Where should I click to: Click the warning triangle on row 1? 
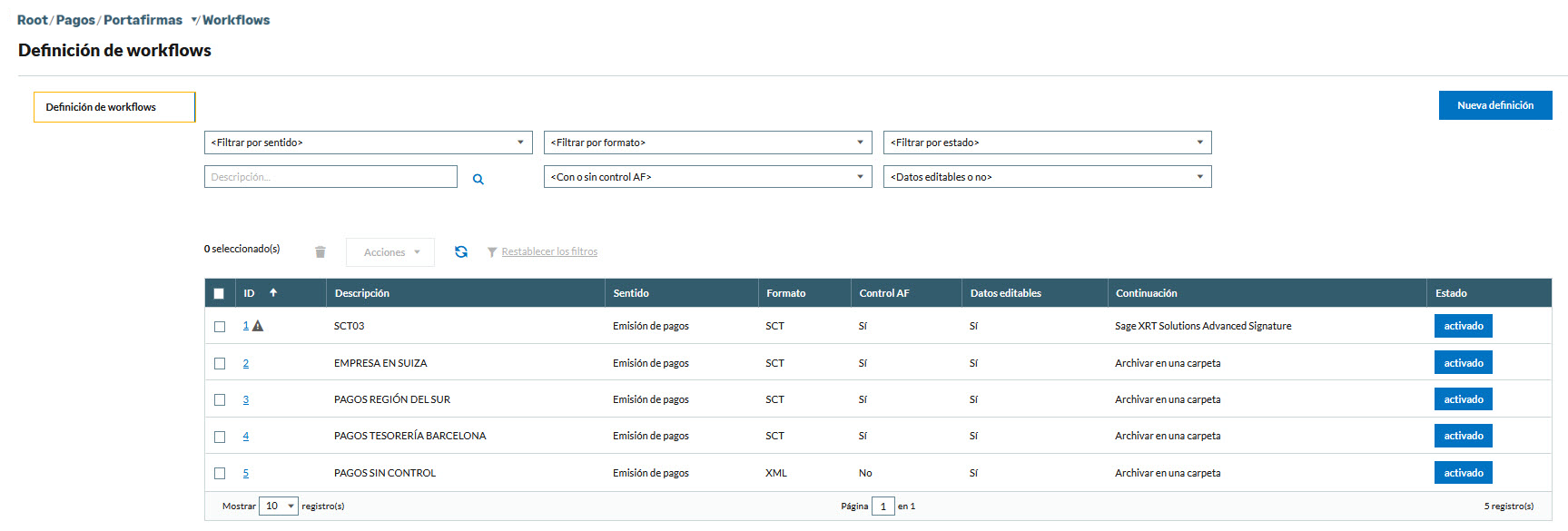click(258, 326)
